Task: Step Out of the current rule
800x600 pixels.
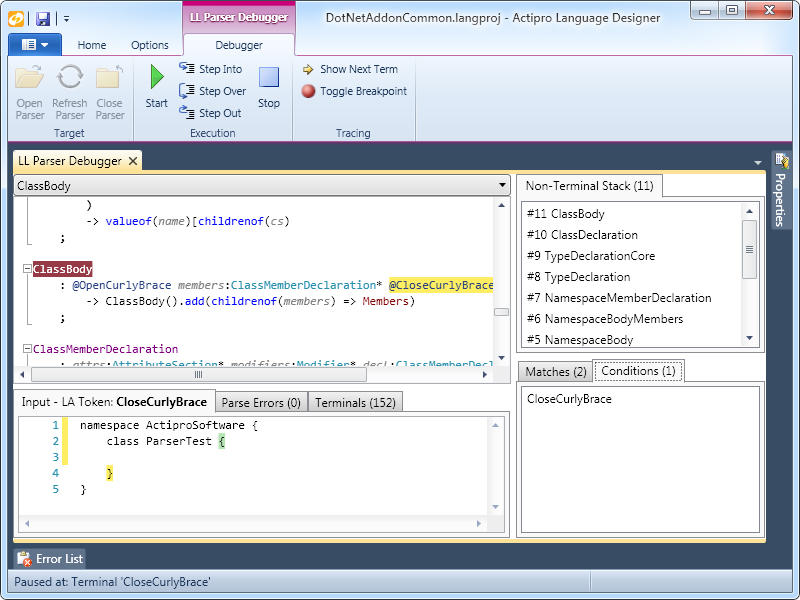Action: coord(210,112)
